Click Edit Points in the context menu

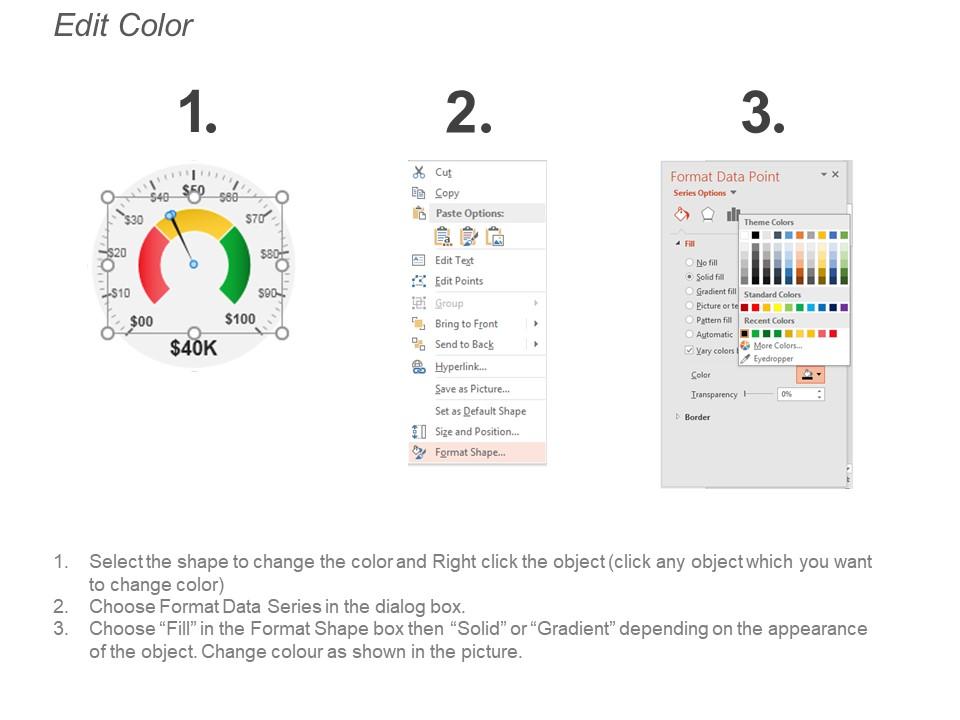click(x=460, y=282)
